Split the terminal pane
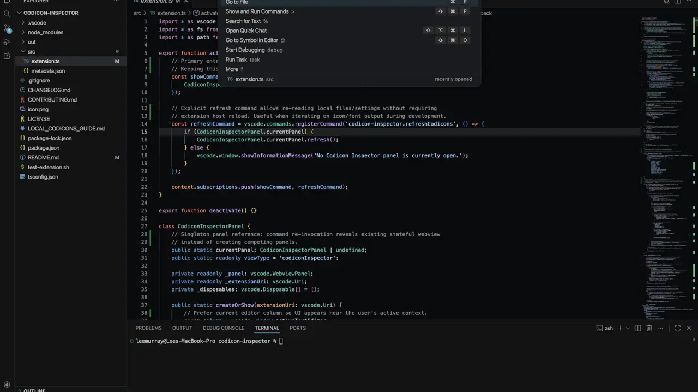Viewport: 698px width, 392px height. click(638, 328)
